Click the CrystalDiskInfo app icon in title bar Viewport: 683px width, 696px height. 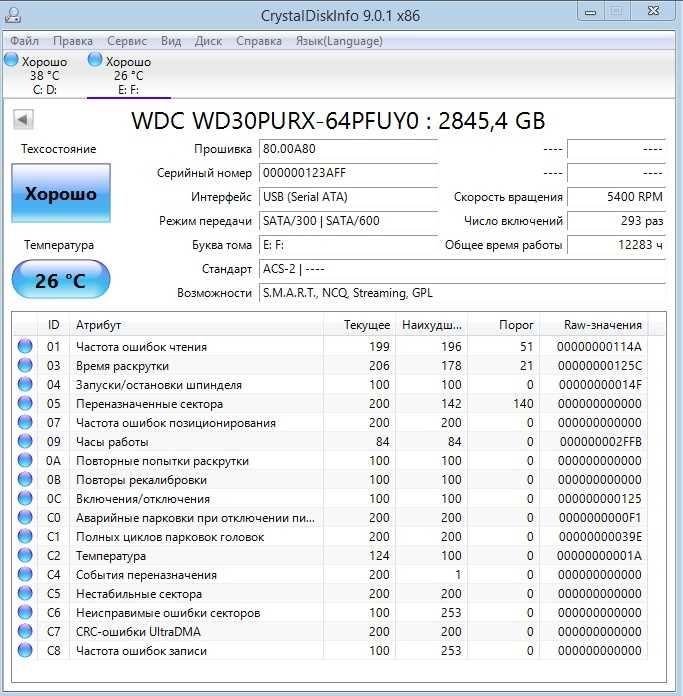coord(13,15)
